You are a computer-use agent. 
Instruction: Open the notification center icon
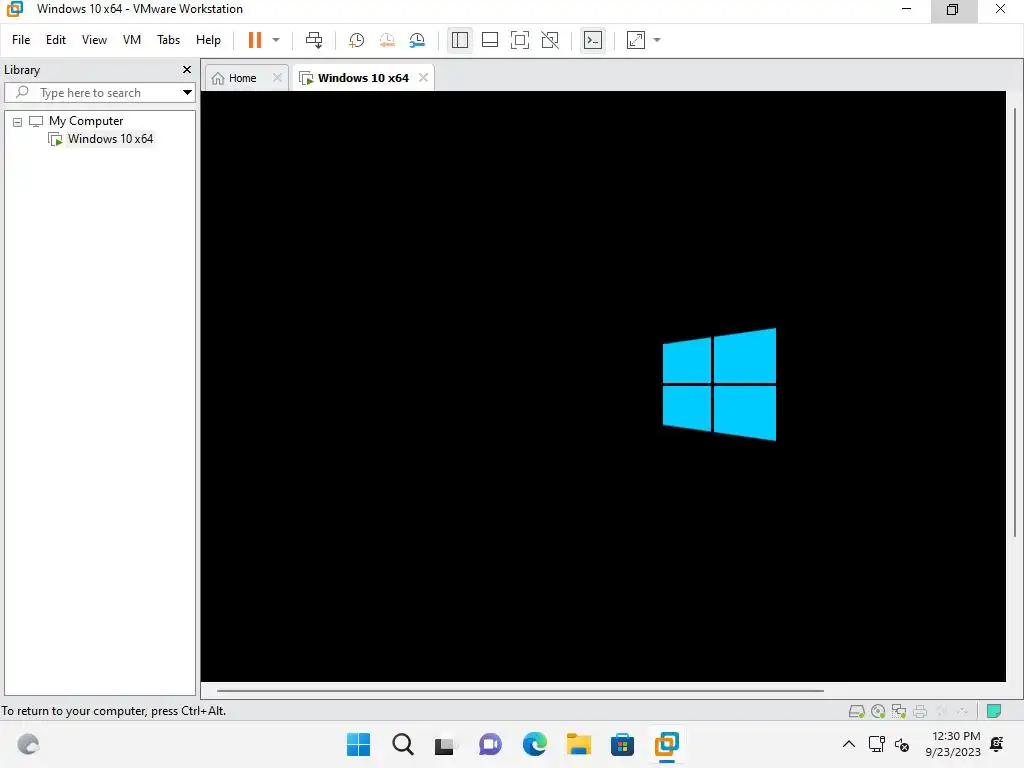point(997,744)
